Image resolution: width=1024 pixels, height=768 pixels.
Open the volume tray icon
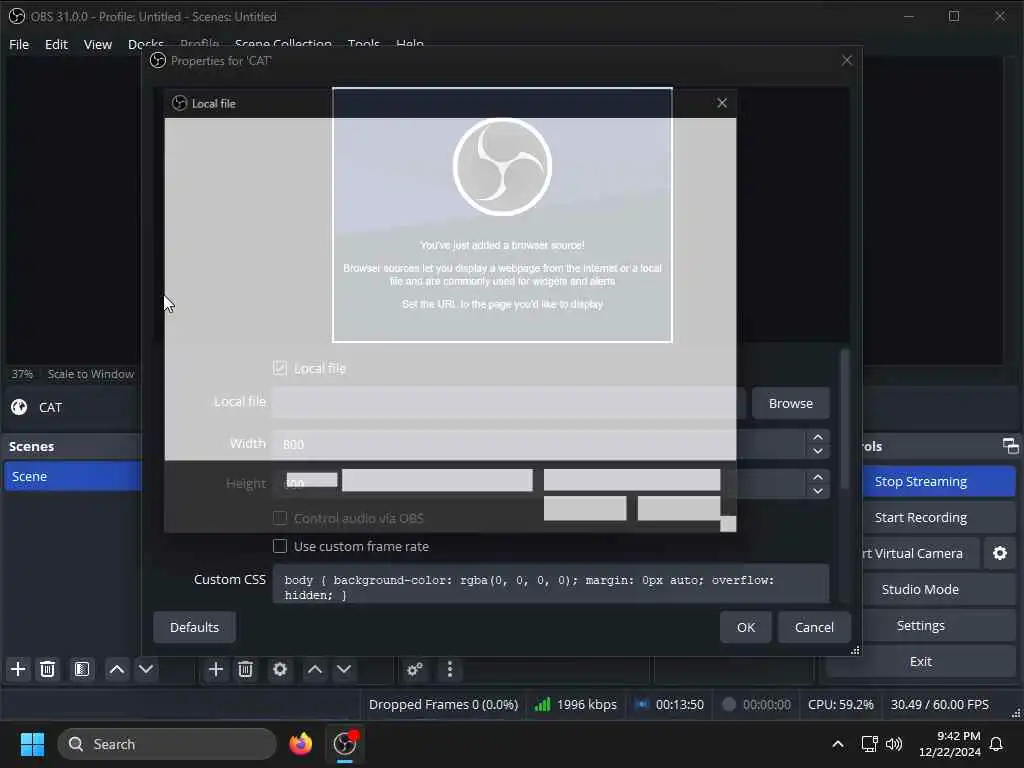point(893,744)
